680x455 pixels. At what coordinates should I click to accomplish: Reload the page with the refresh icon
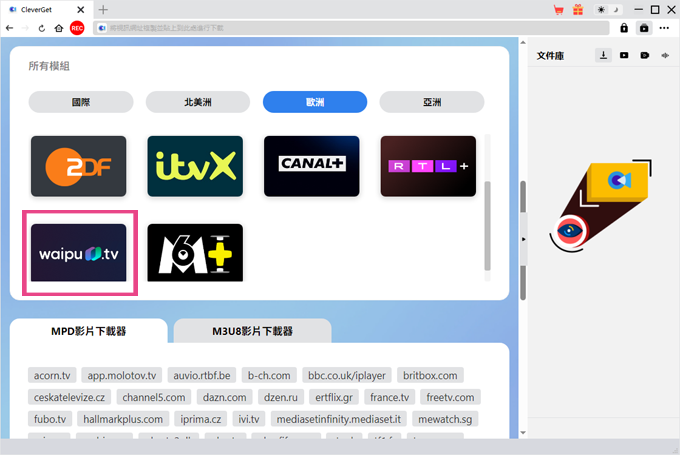[42, 28]
